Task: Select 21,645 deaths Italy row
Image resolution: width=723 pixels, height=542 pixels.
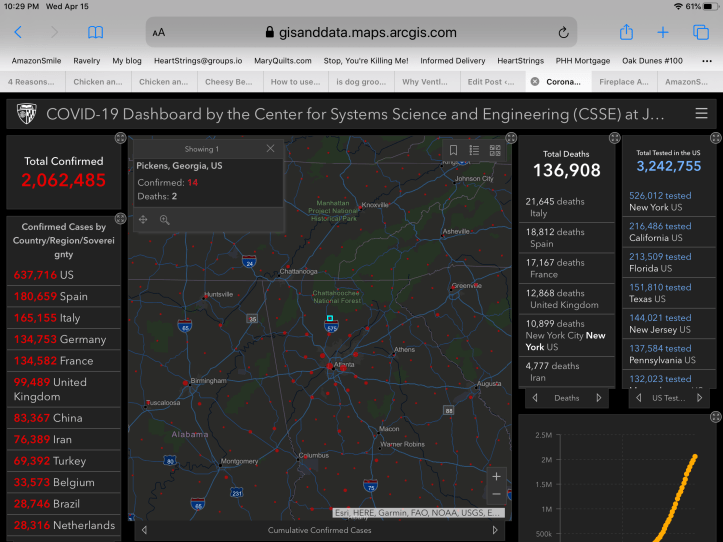Action: point(567,207)
